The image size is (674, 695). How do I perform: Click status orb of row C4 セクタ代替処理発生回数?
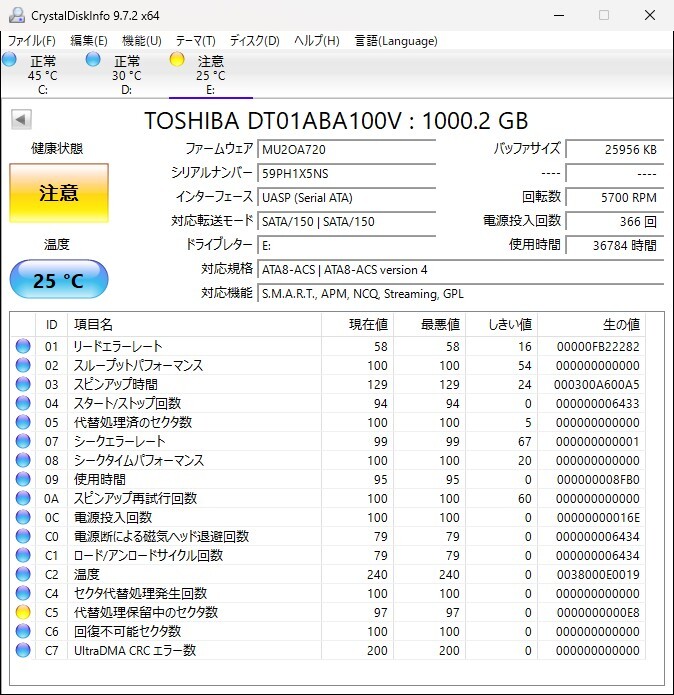click(23, 593)
